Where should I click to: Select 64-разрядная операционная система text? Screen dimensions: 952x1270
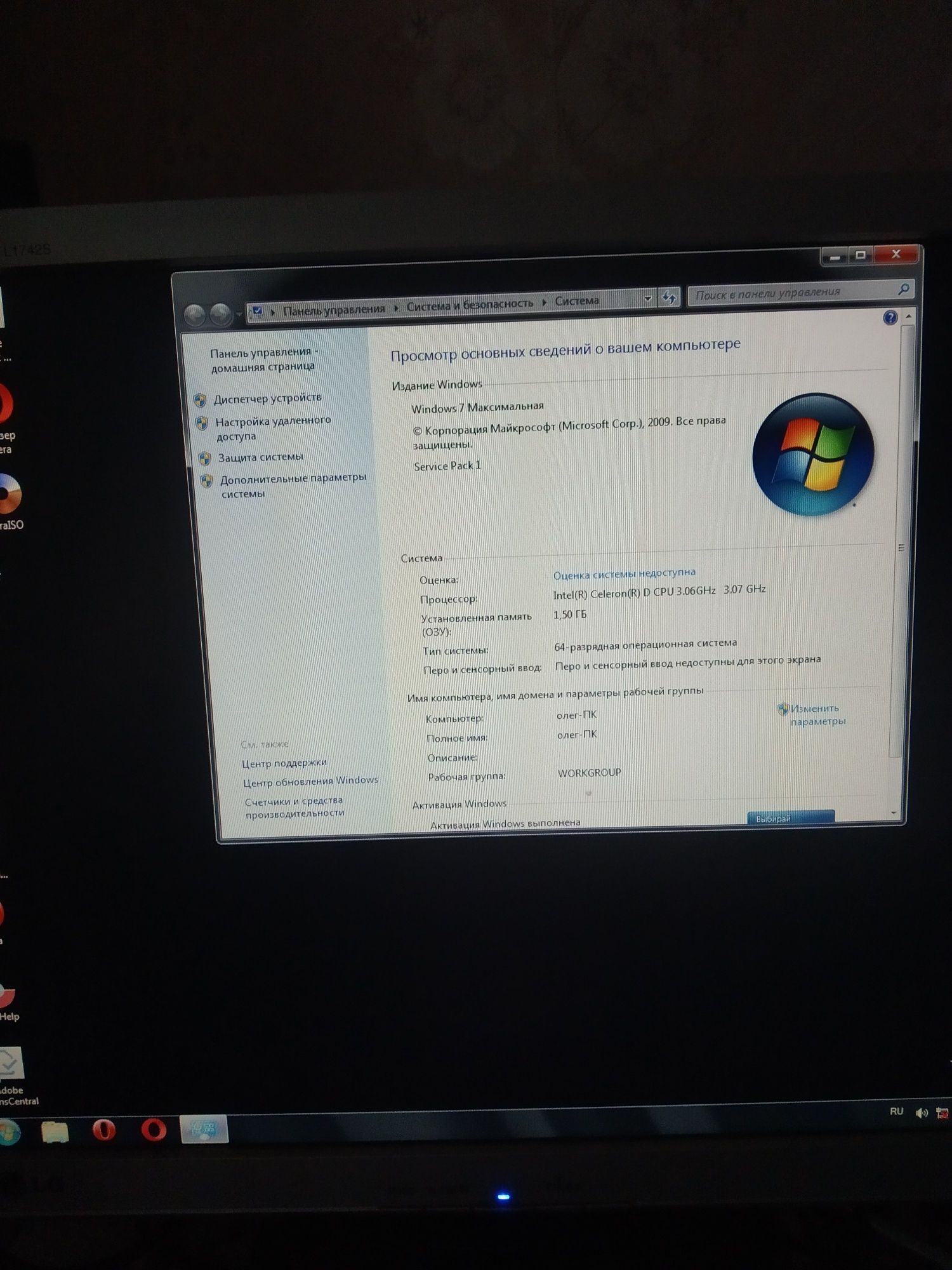645,645
